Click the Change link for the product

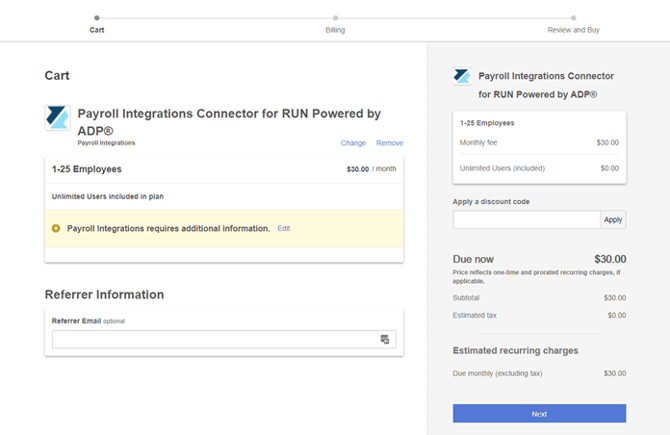click(x=353, y=143)
